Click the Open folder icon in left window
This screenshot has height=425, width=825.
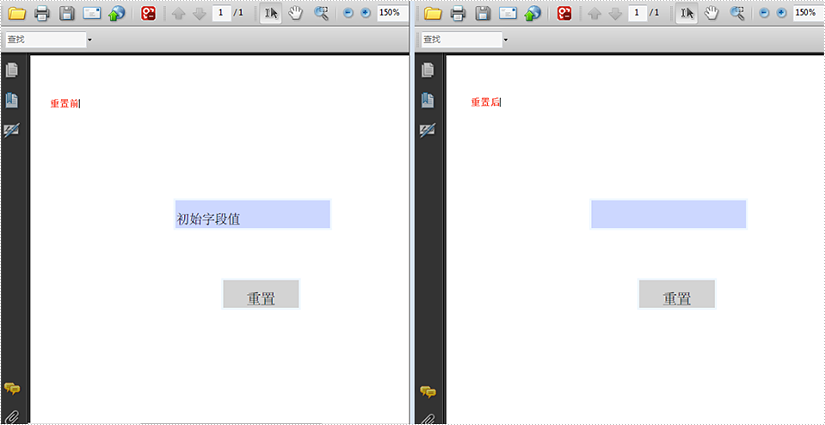(17, 13)
